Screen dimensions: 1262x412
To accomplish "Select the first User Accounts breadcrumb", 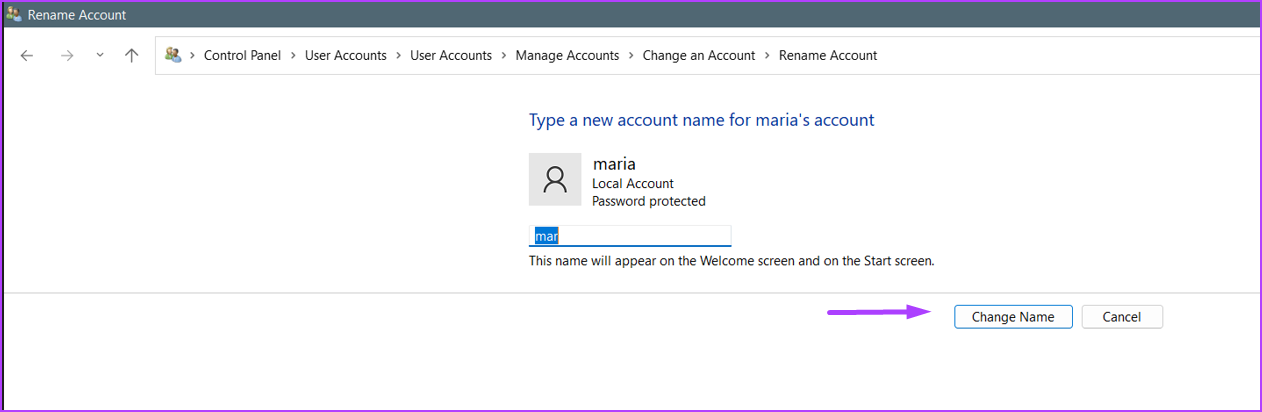I will click(x=346, y=56).
